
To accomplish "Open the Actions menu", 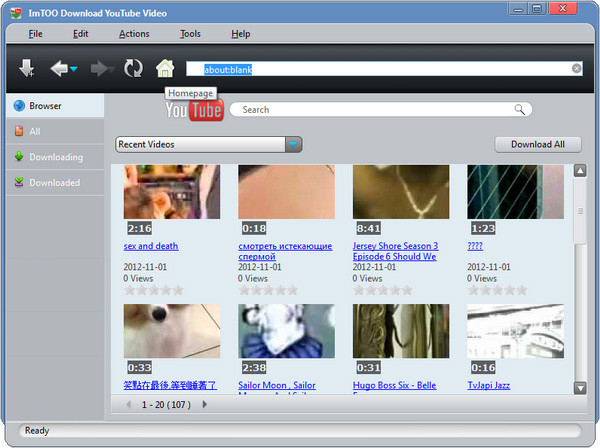I will click(x=134, y=34).
